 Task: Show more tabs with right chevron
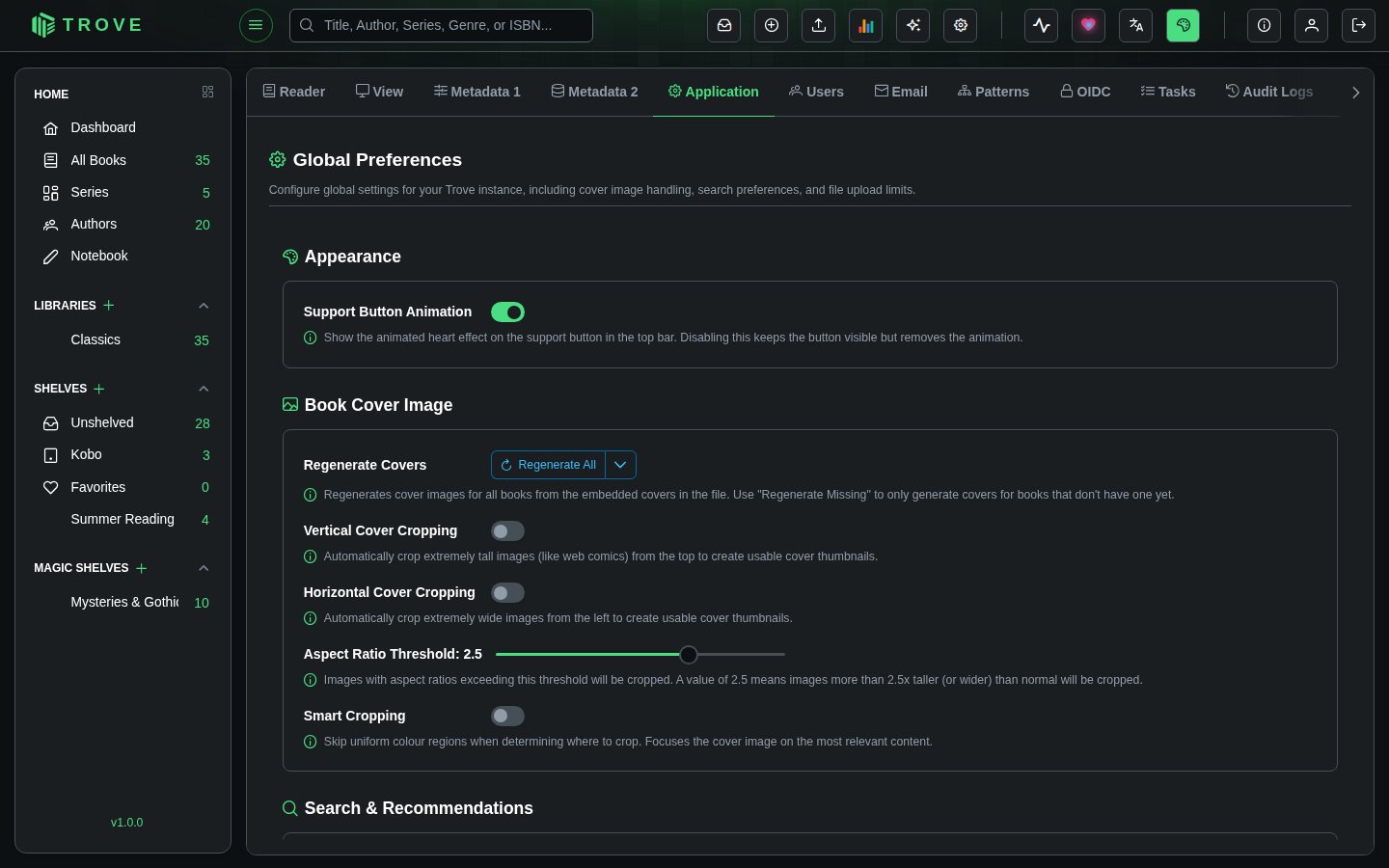click(1355, 93)
